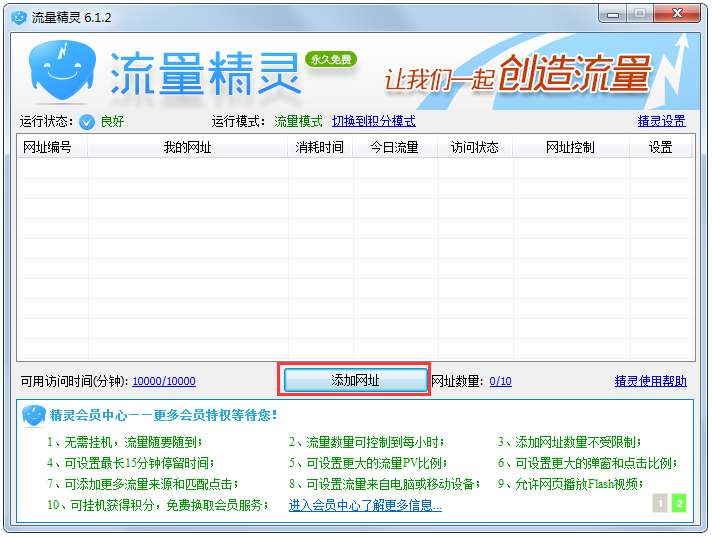Click 精灵会员中心 heading text

[163, 415]
